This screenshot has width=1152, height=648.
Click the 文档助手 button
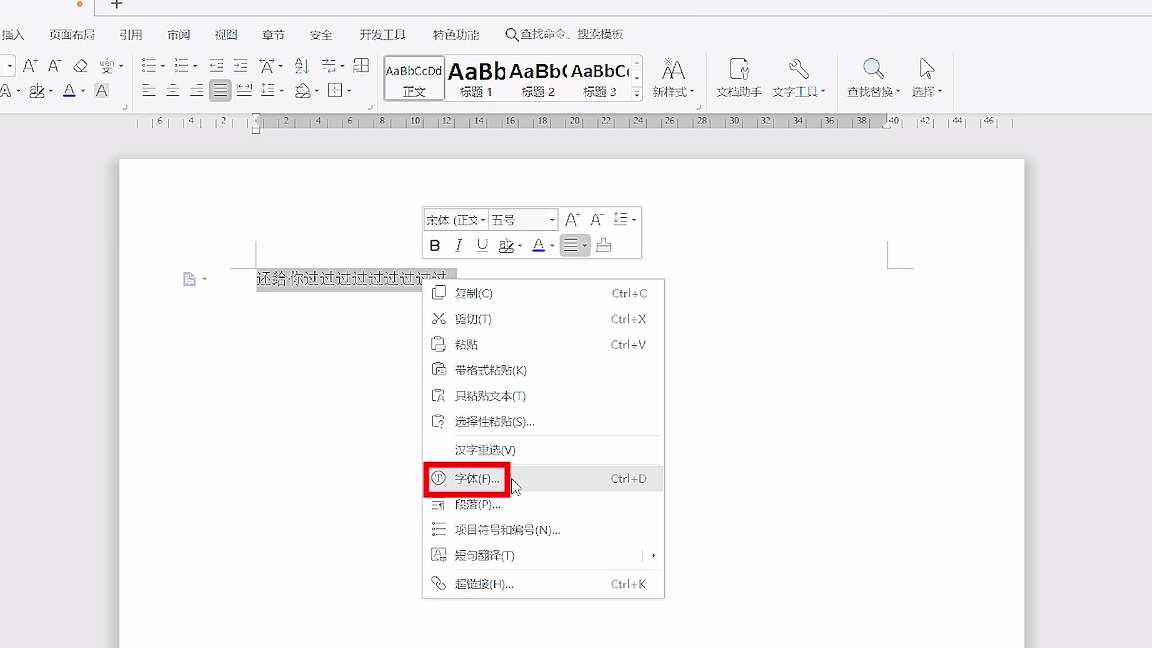(738, 78)
